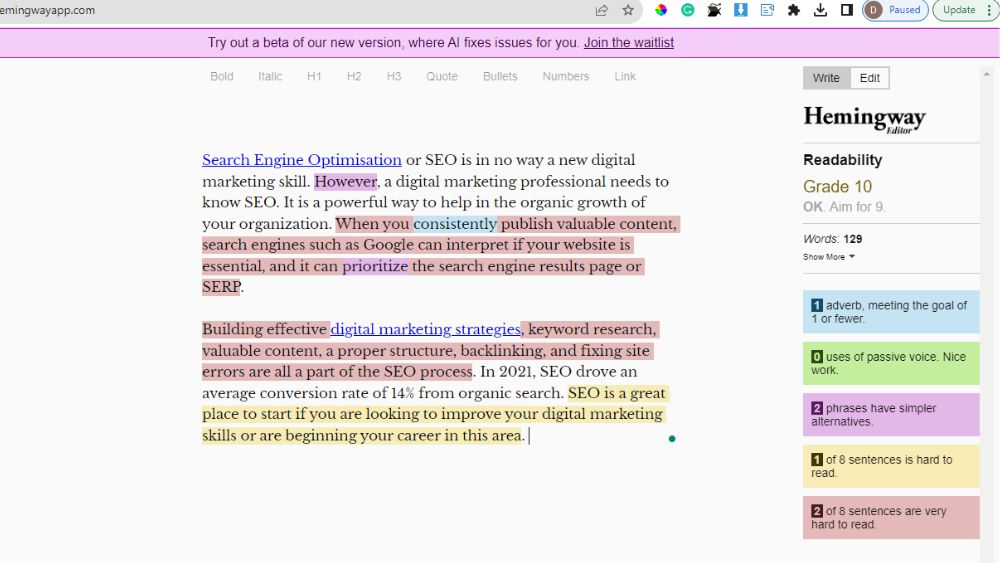Image resolution: width=1000 pixels, height=563 pixels.
Task: Open the browser Downloads icon
Action: (x=820, y=10)
